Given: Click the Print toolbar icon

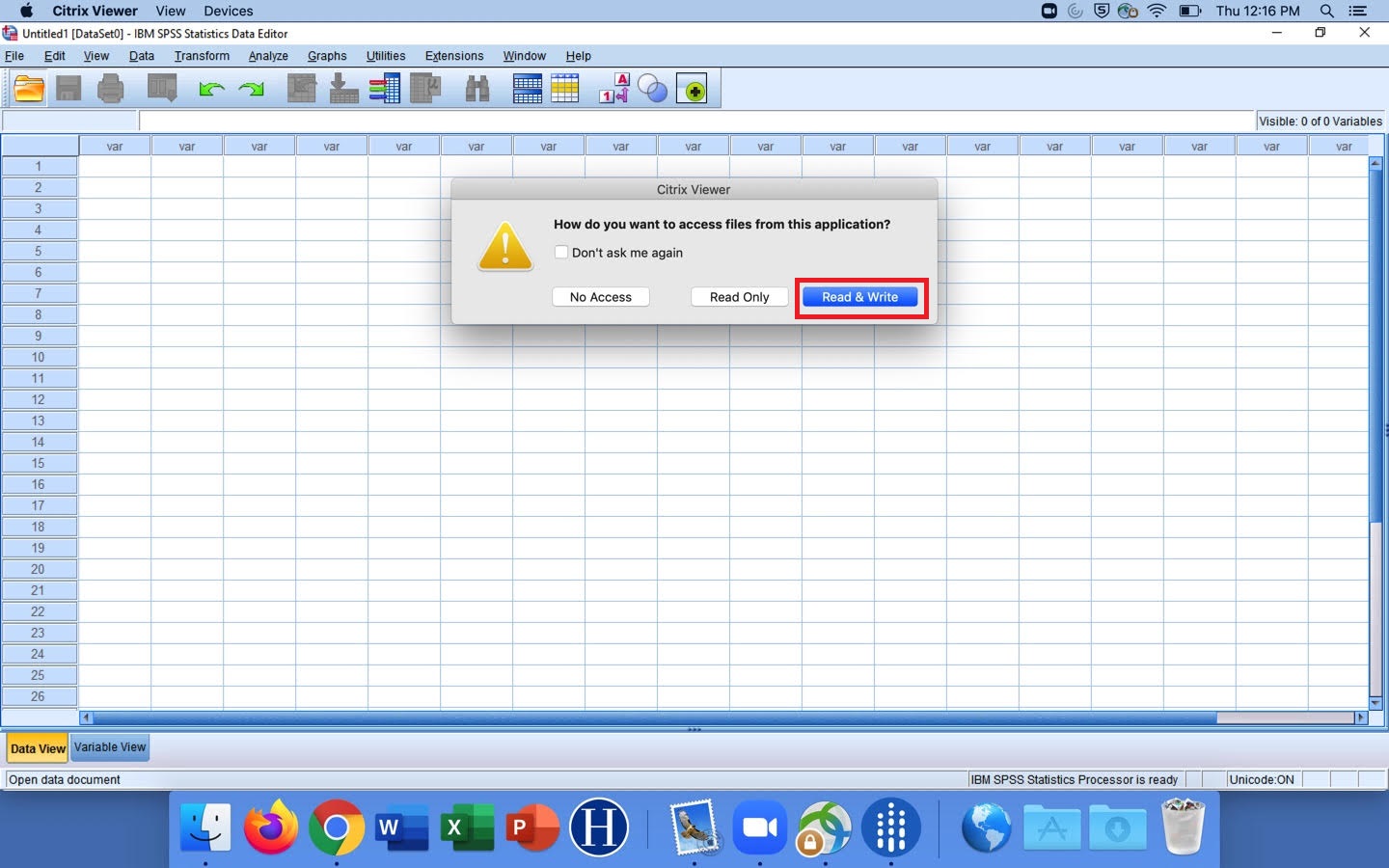Looking at the screenshot, I should tap(111, 90).
